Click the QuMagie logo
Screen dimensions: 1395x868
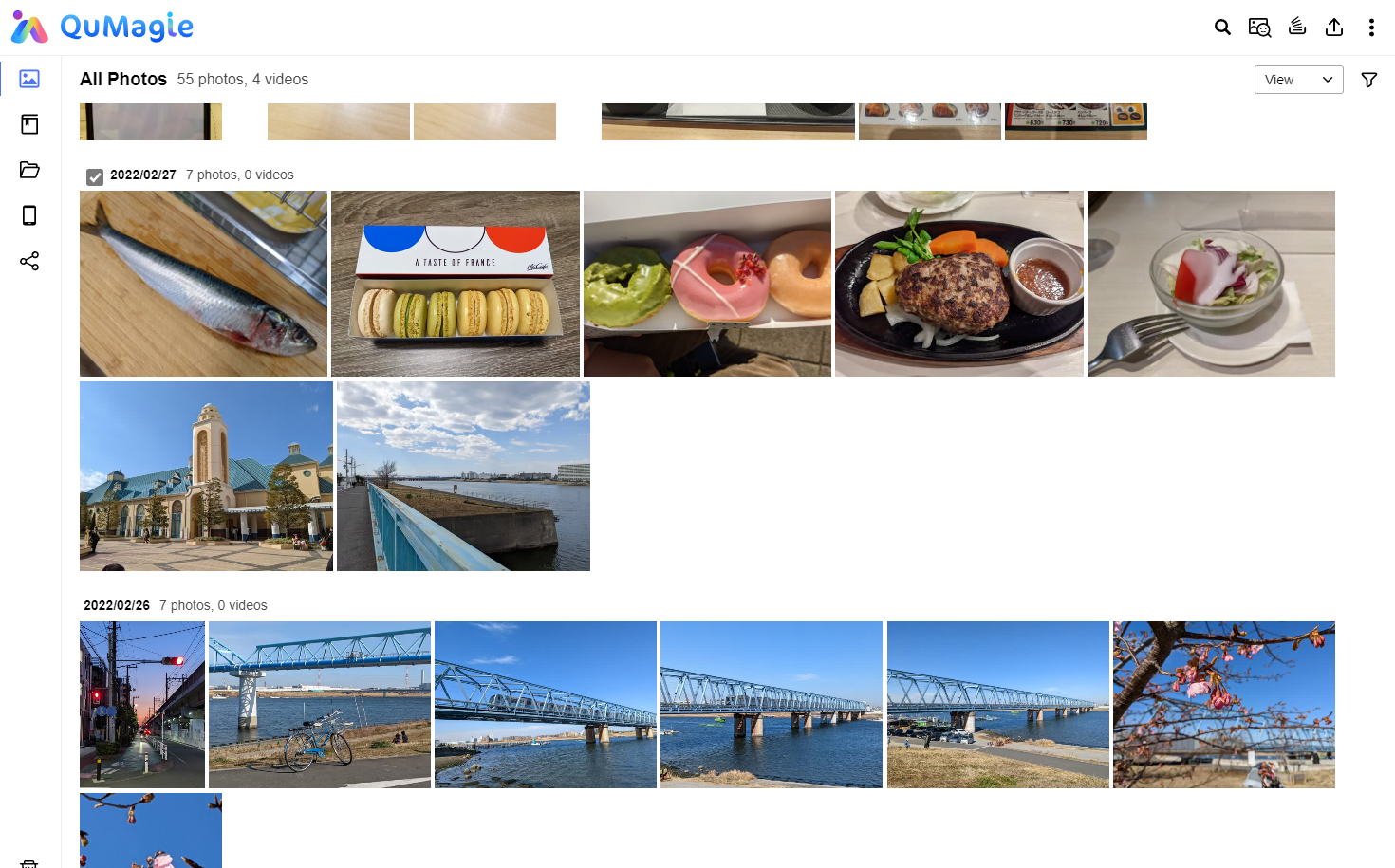[x=102, y=28]
